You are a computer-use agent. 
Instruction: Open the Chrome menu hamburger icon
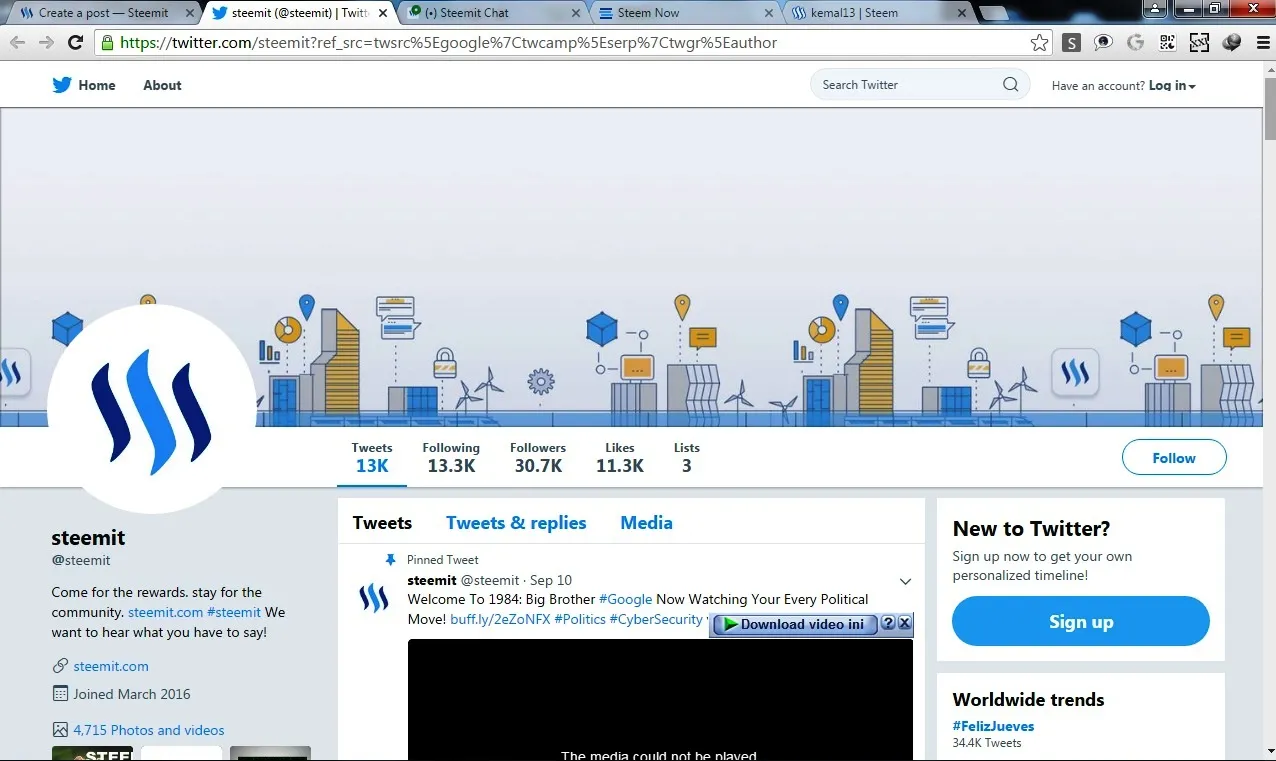tap(1263, 43)
